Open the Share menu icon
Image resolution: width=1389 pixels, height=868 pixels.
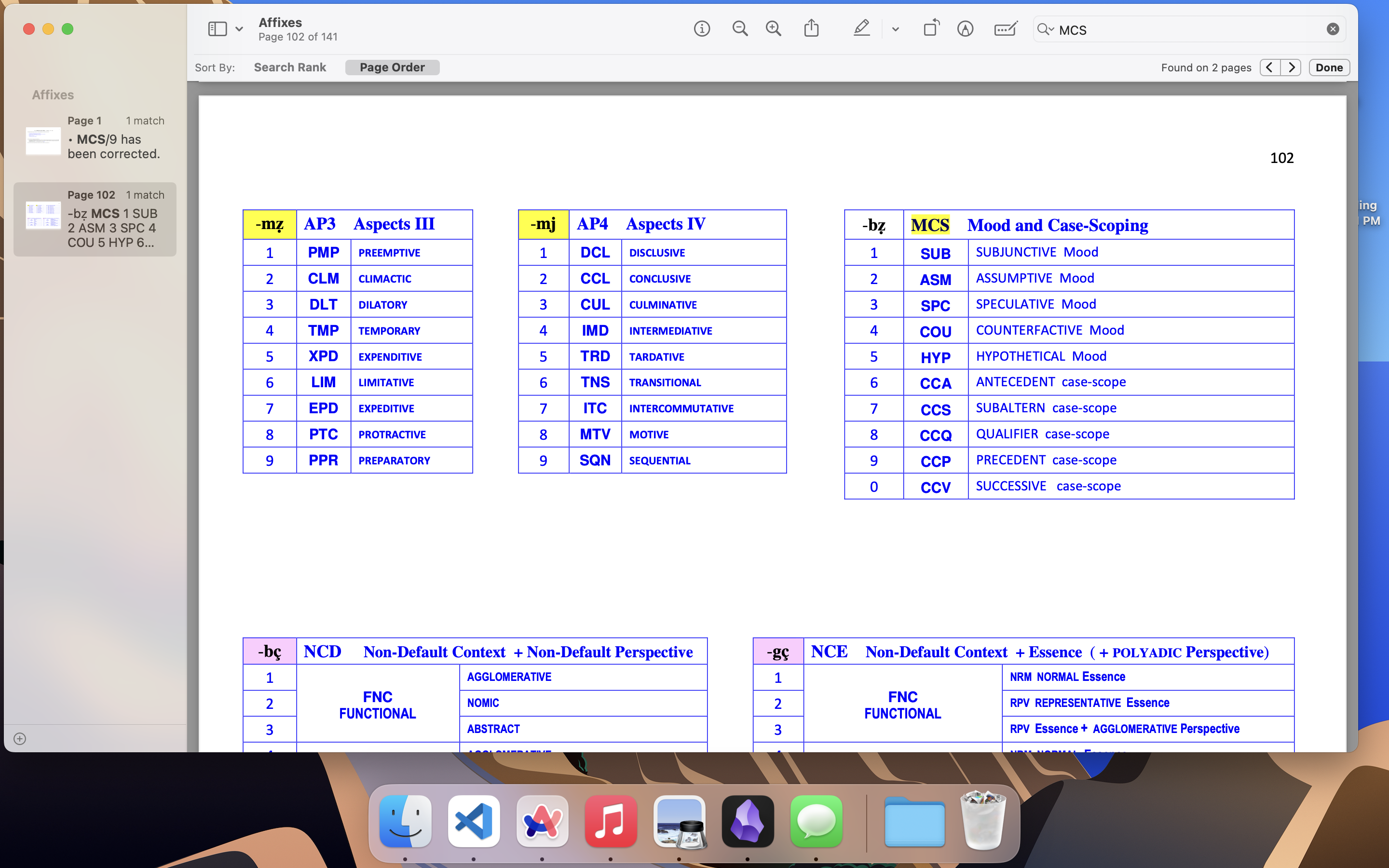811,29
